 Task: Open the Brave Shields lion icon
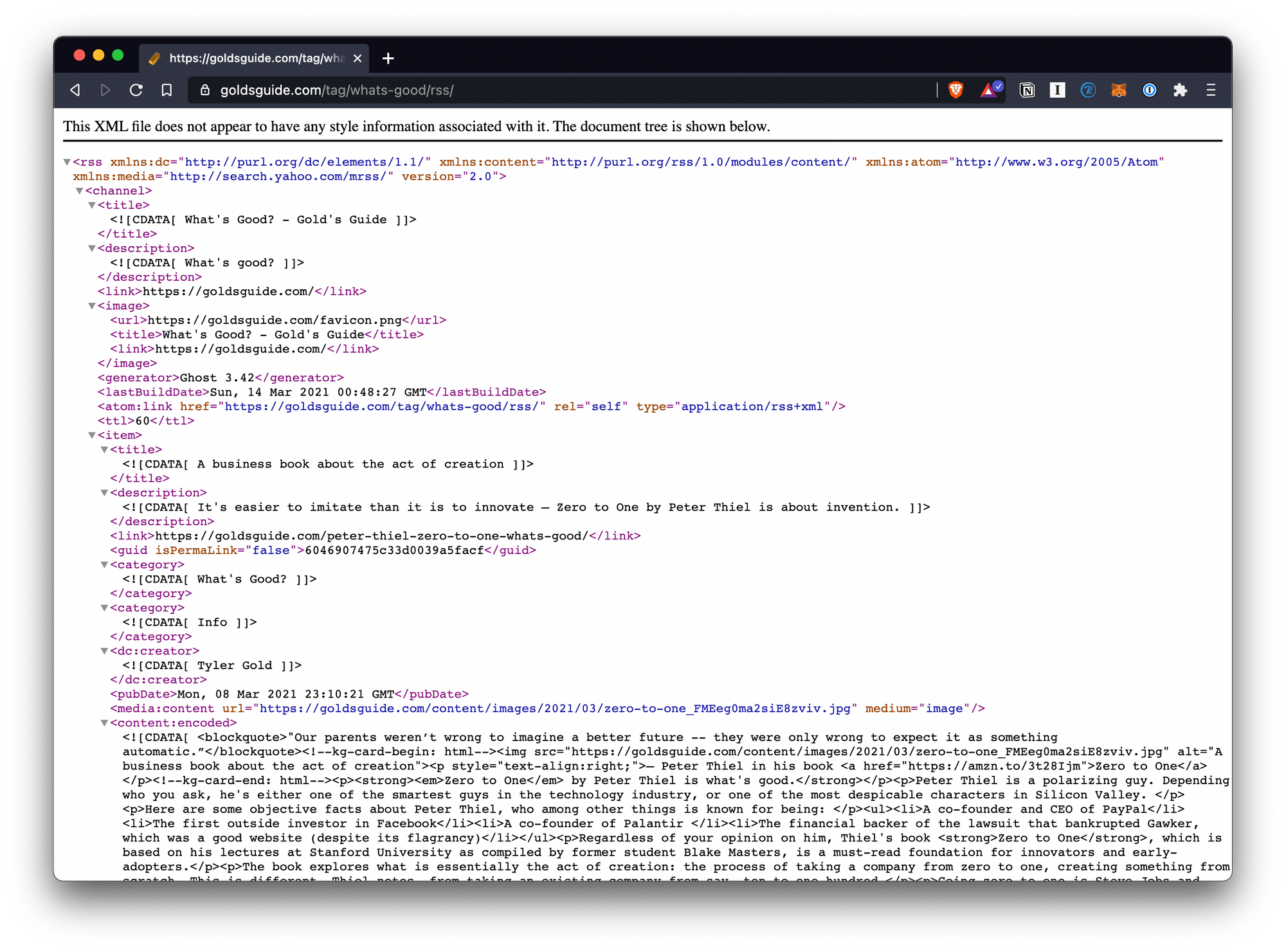click(x=955, y=90)
